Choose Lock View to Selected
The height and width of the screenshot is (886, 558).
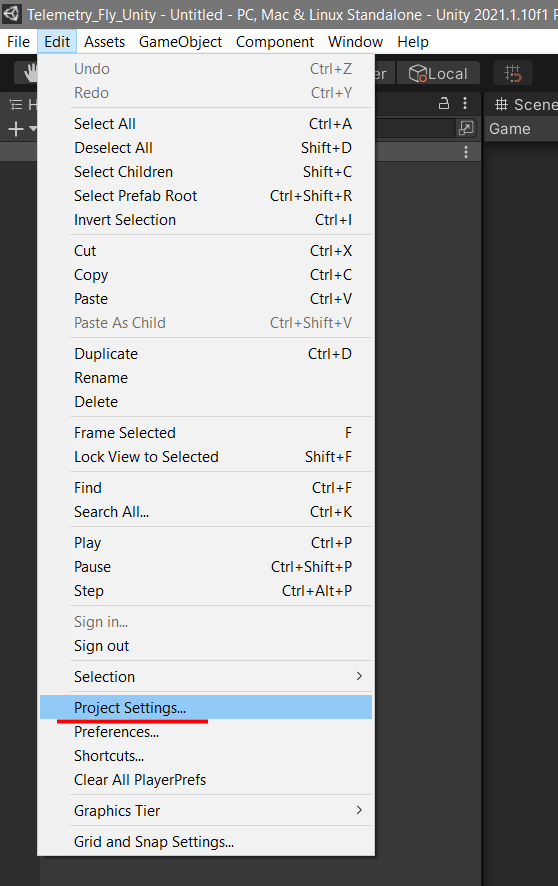point(206,457)
